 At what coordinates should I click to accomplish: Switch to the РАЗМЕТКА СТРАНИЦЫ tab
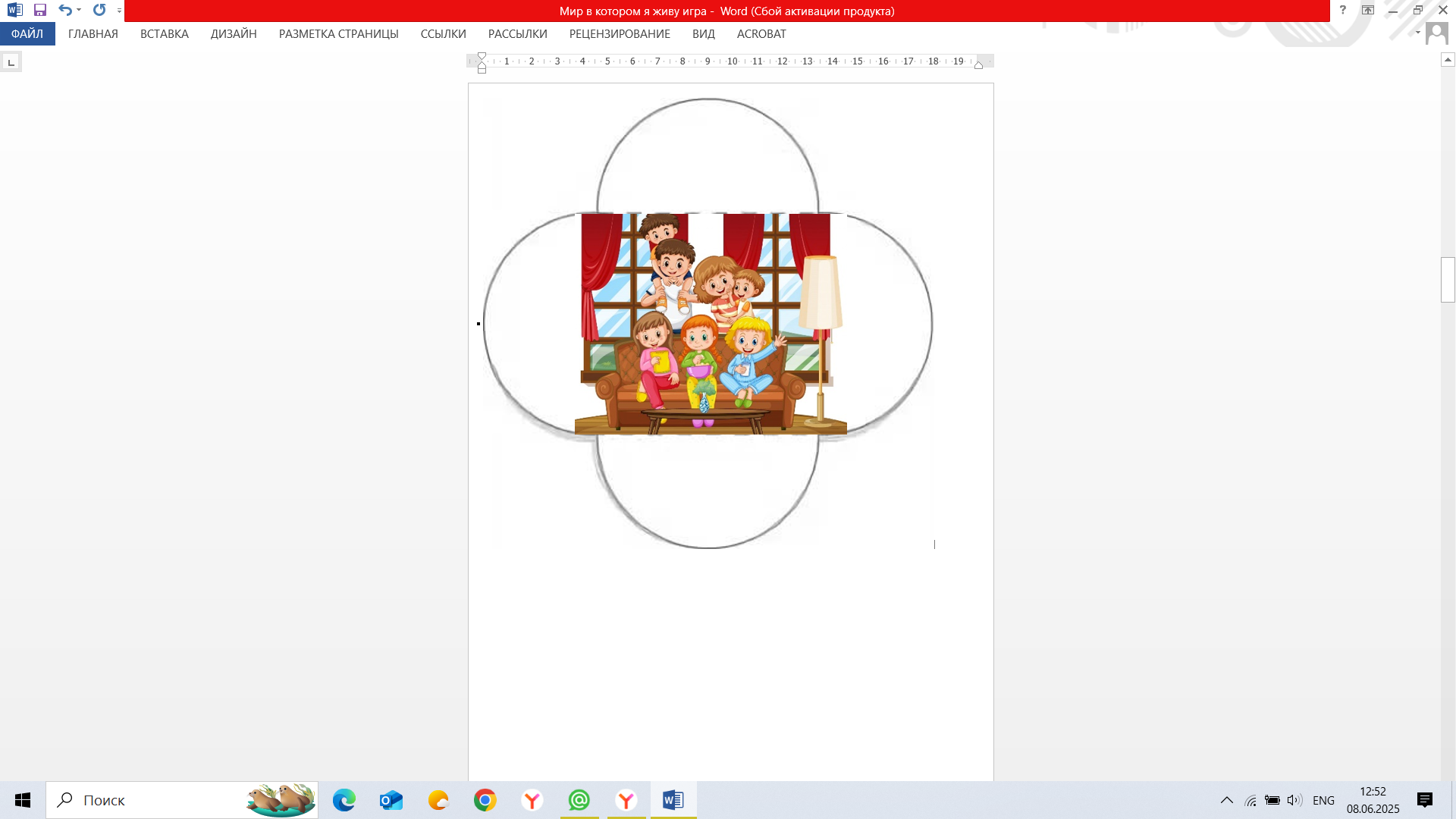[338, 34]
